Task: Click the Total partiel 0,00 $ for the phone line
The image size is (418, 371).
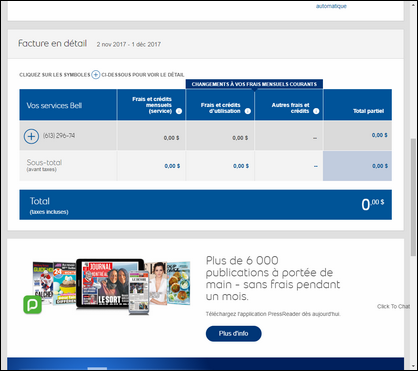Action: click(380, 135)
